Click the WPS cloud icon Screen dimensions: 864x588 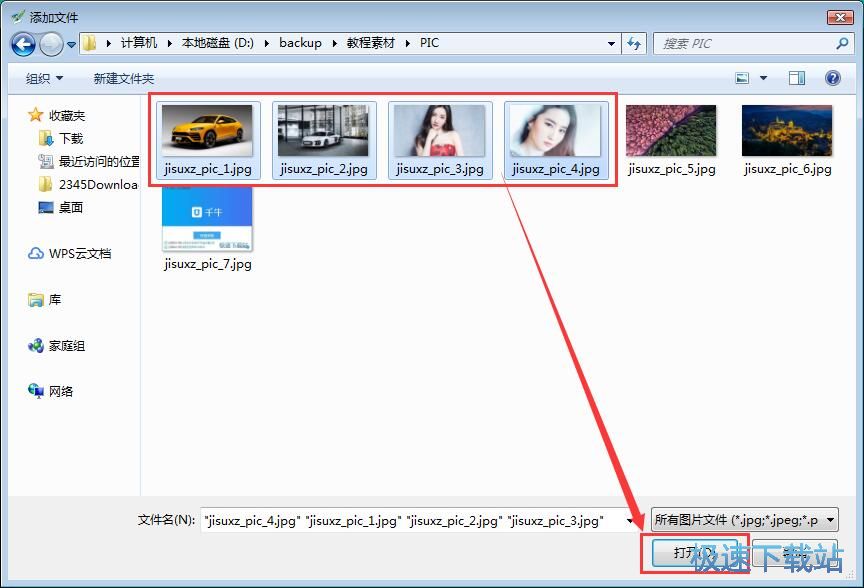tap(36, 253)
